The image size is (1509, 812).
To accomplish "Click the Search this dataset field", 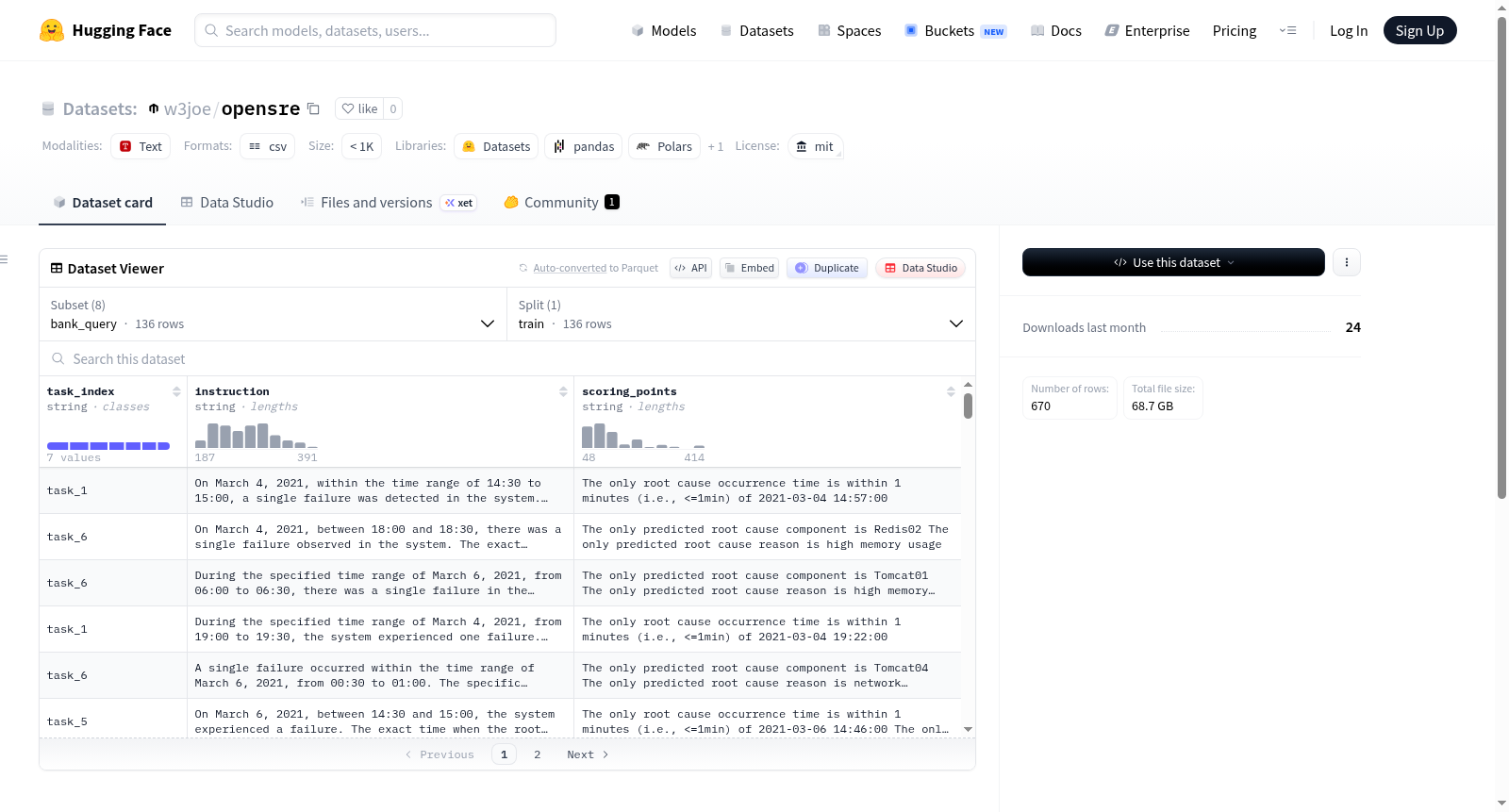I will point(507,358).
